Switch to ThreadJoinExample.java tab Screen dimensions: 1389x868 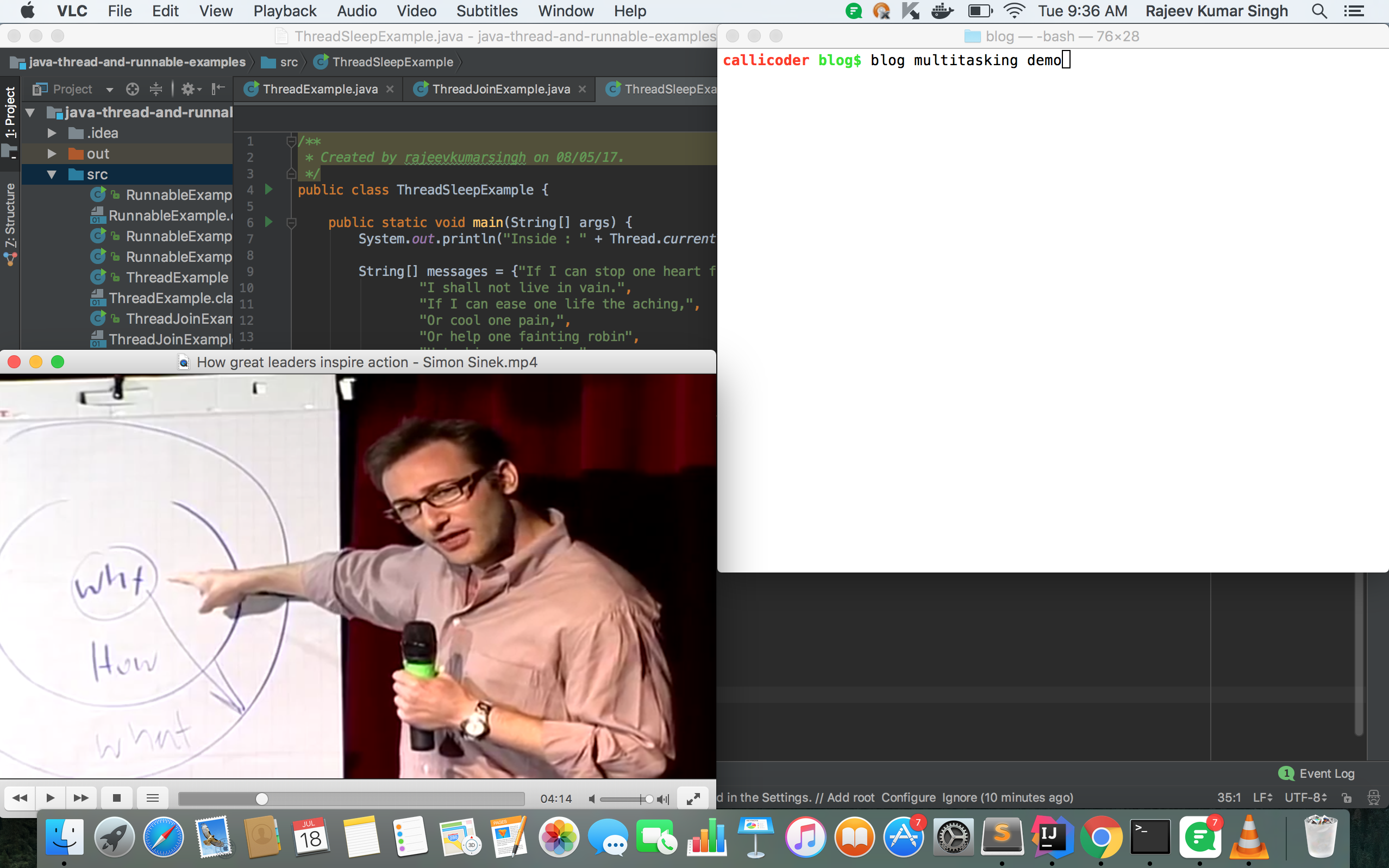click(x=501, y=89)
